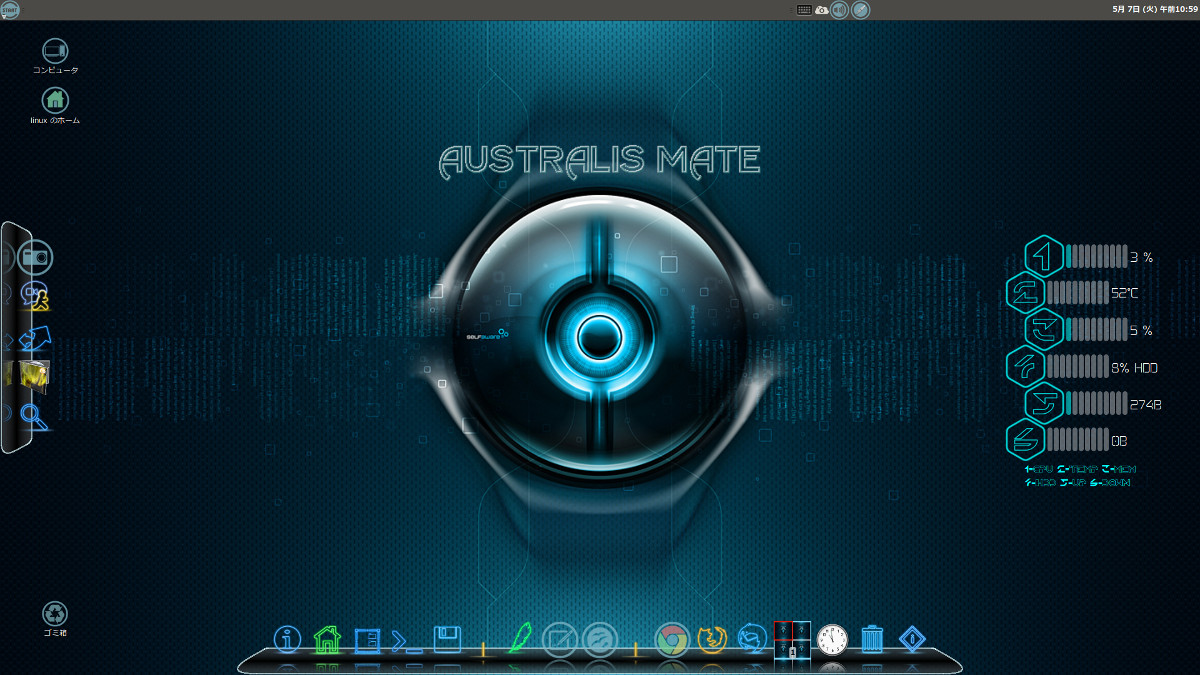Screen dimensions: 1200x675
Task: Click the TEMP hexagon numbered 2
Action: click(1026, 292)
